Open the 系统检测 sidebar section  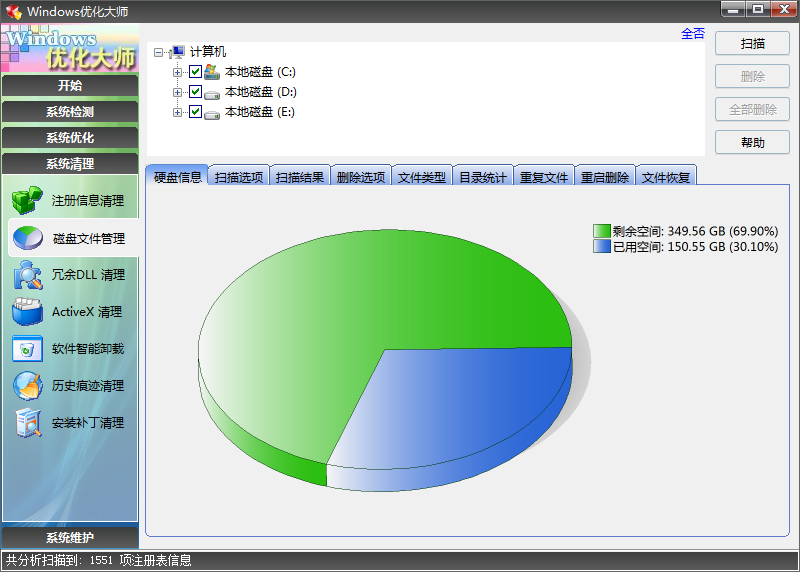pos(70,111)
